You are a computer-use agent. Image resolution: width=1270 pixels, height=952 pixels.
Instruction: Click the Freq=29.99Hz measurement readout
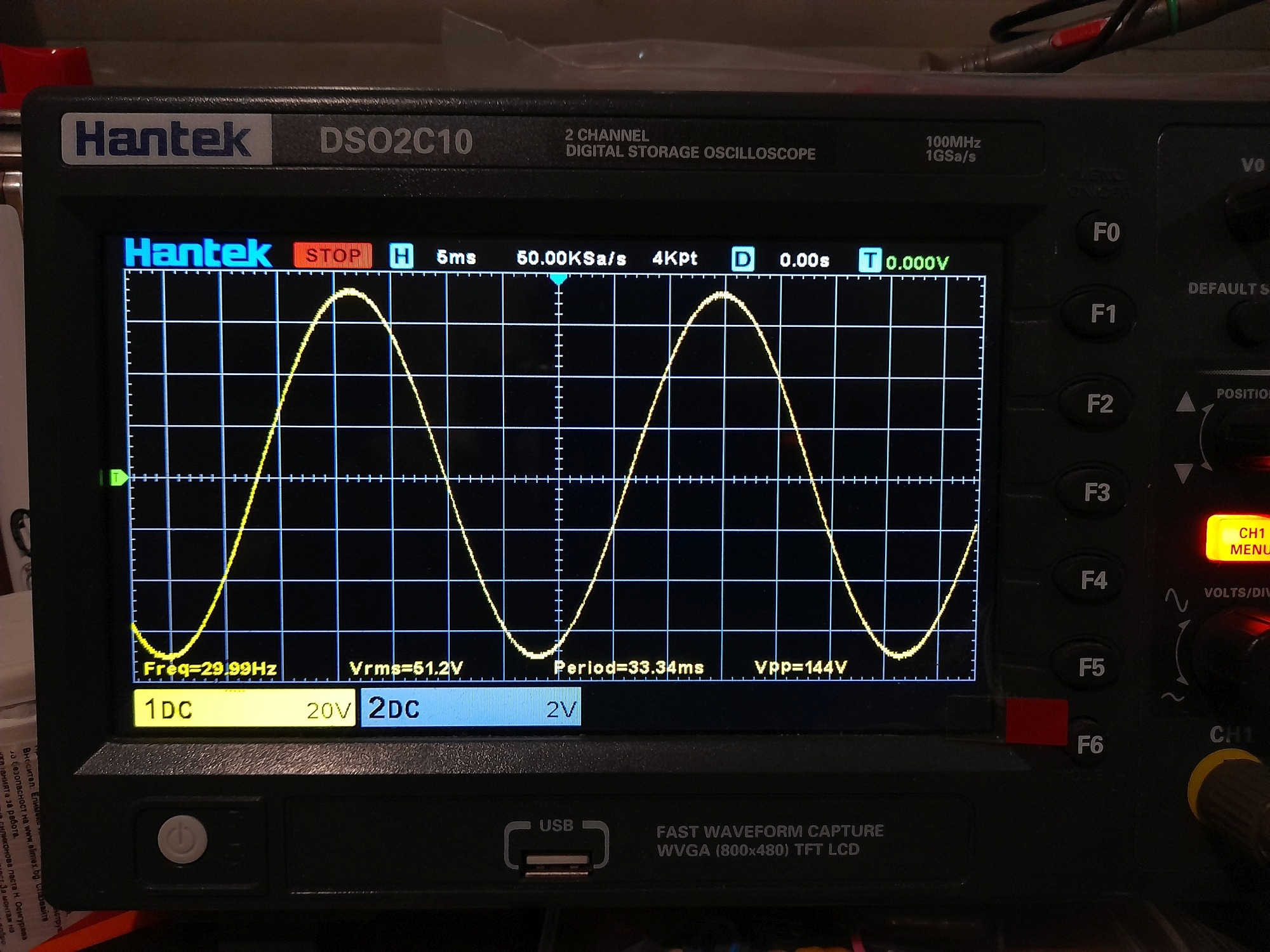[210, 668]
